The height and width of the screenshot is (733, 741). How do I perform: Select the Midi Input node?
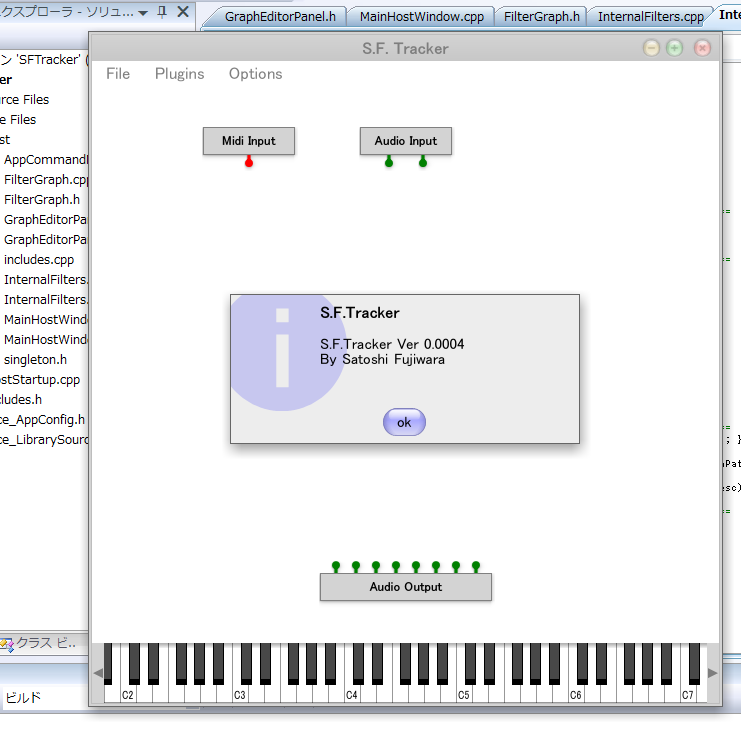[x=249, y=141]
